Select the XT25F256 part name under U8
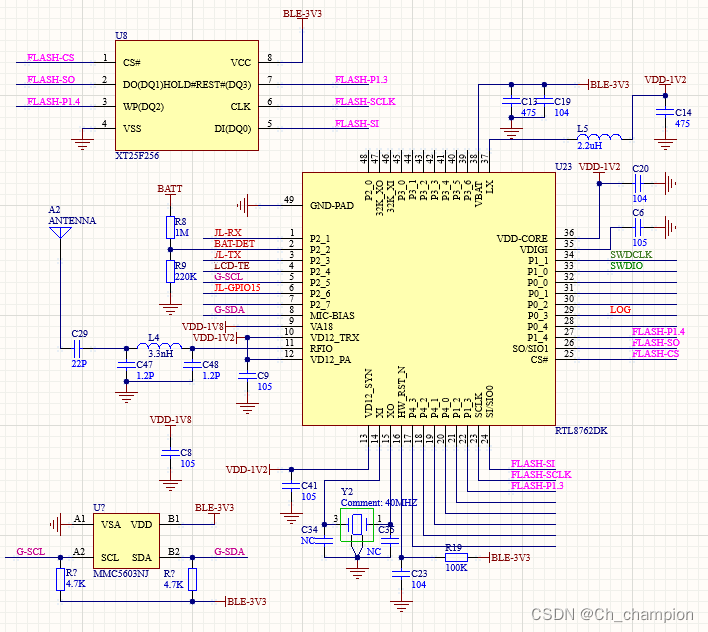 tap(137, 156)
